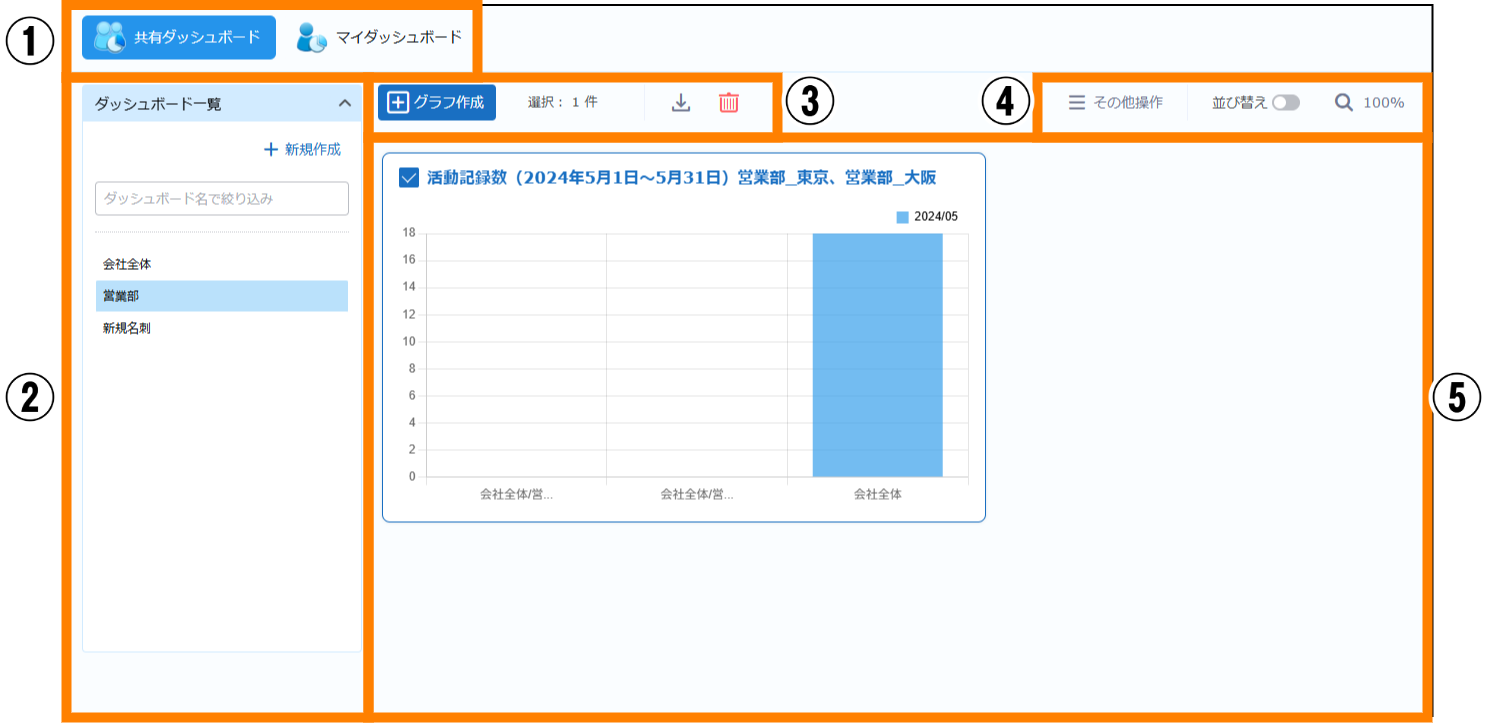This screenshot has width=1487, height=723.
Task: Click the マイダッシュボード user icon
Action: pos(312,37)
